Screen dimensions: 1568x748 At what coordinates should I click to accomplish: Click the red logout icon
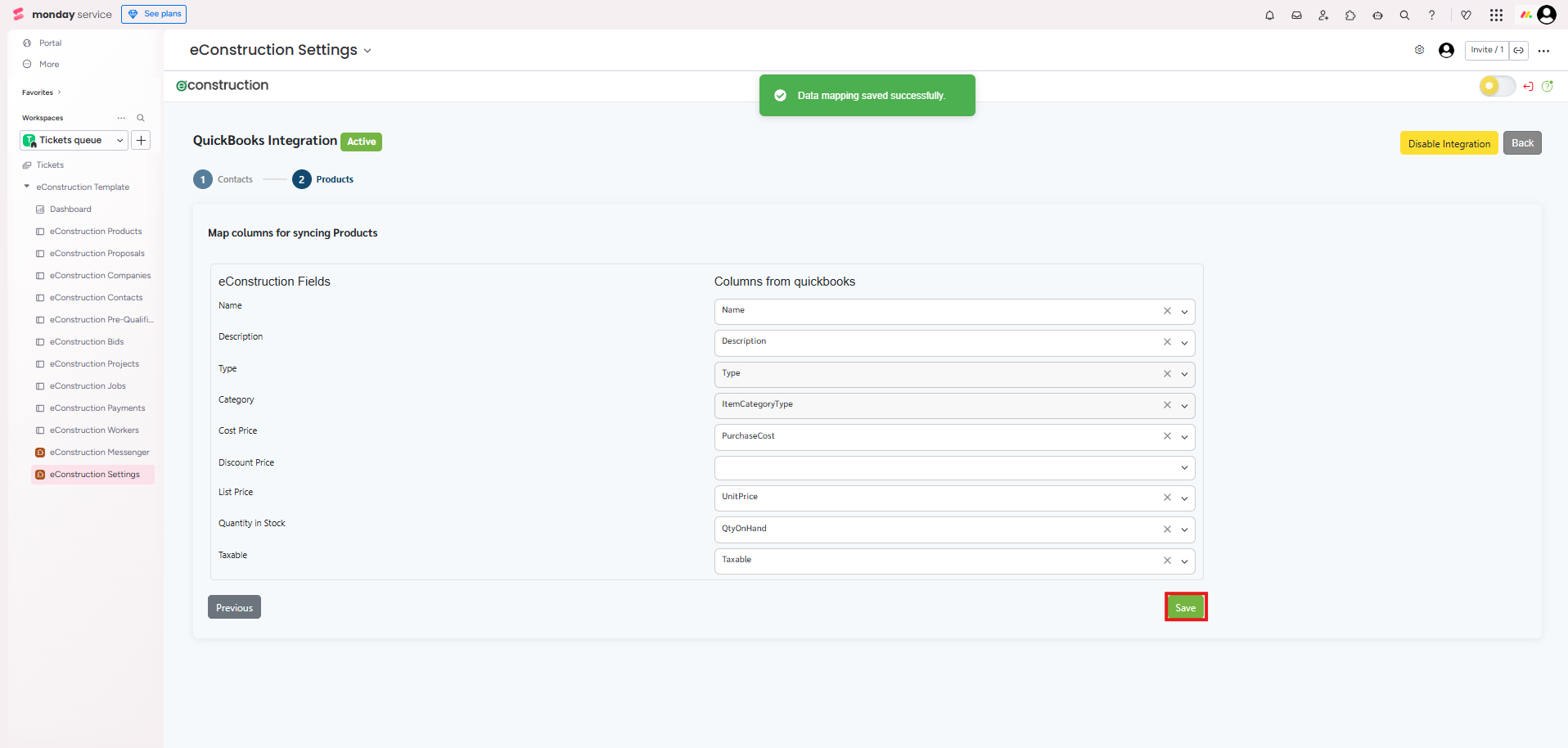[x=1528, y=86]
